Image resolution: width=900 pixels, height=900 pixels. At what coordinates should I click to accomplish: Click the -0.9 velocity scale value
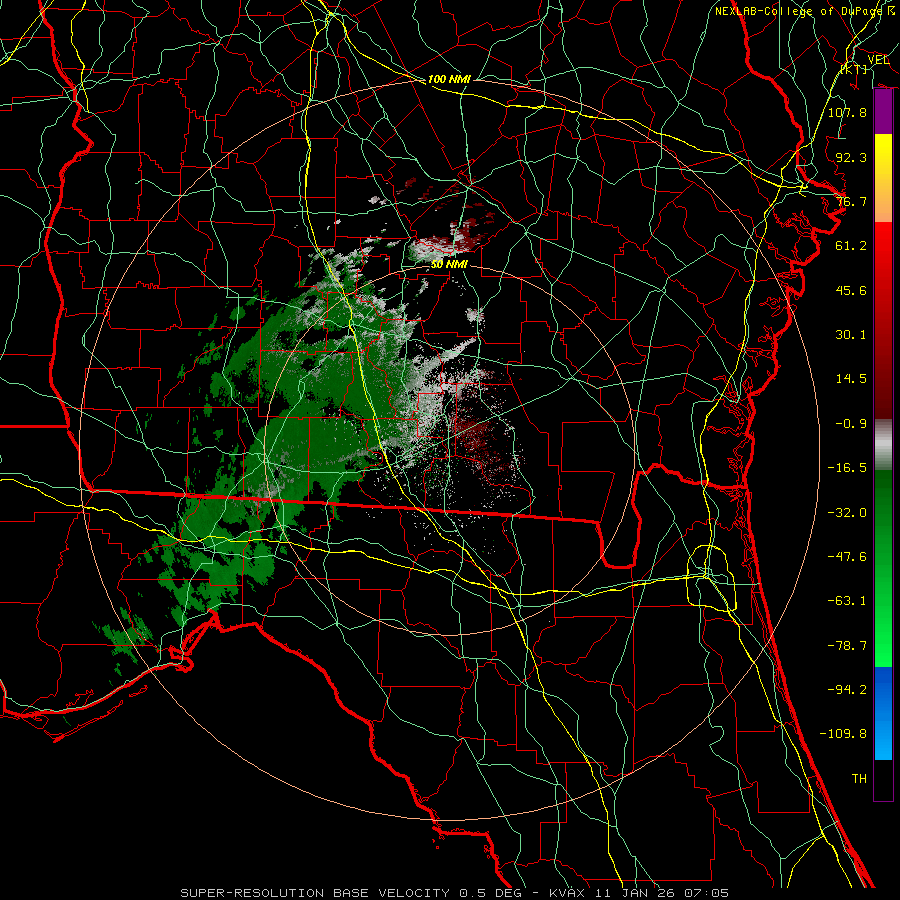coord(851,424)
